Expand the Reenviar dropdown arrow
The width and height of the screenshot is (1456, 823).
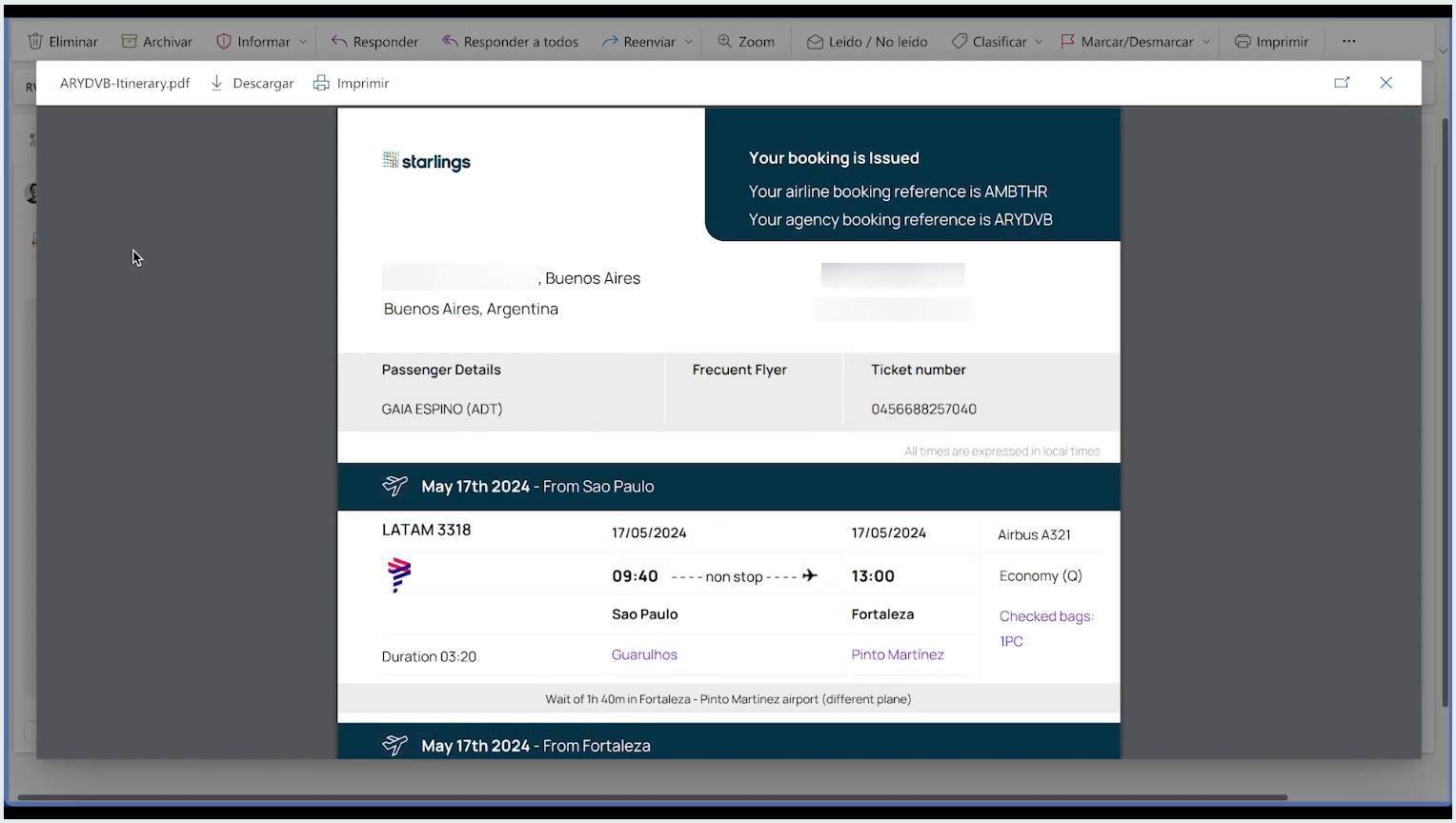click(688, 42)
